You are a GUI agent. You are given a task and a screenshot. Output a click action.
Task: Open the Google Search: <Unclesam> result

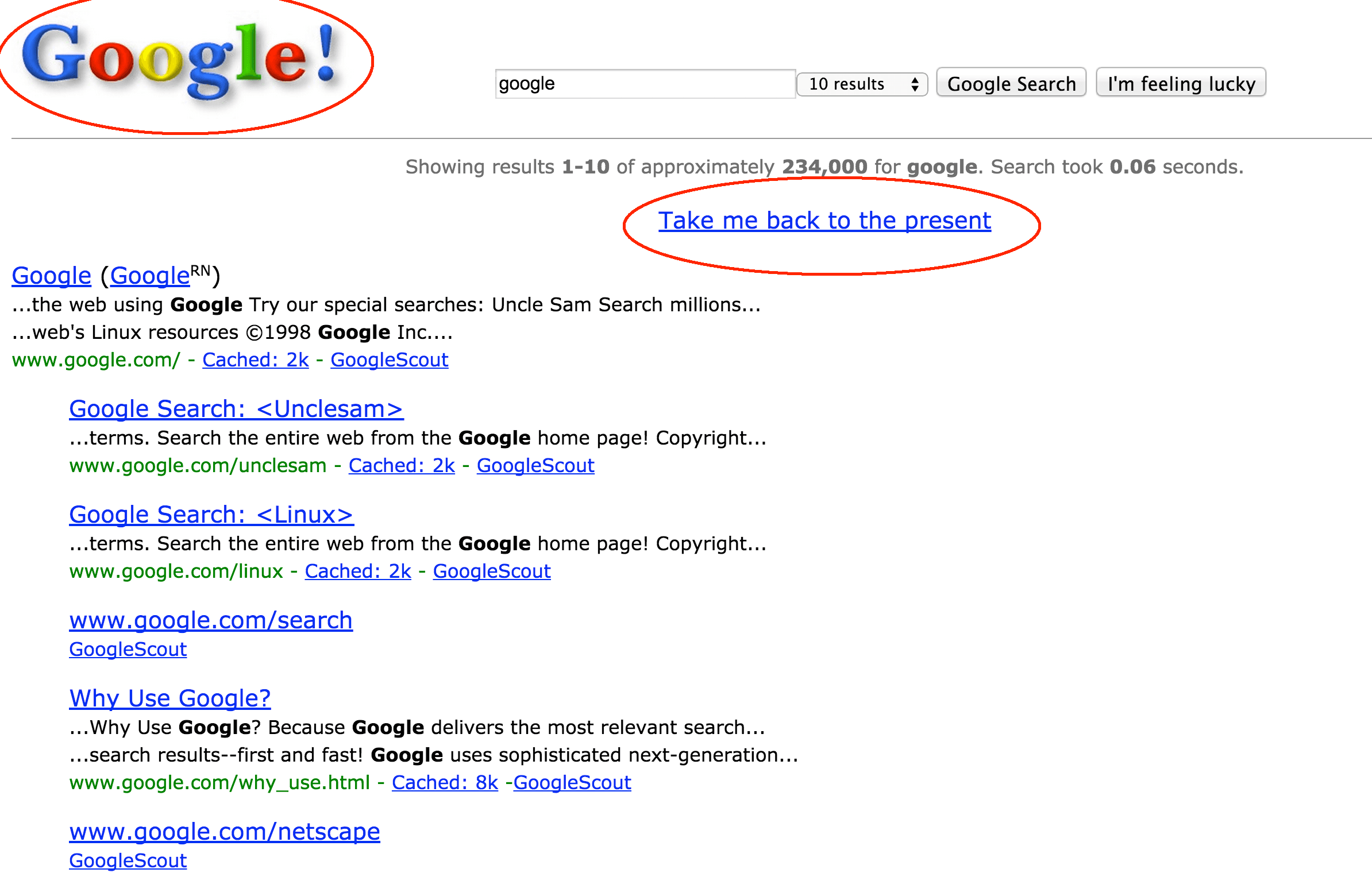(x=235, y=408)
